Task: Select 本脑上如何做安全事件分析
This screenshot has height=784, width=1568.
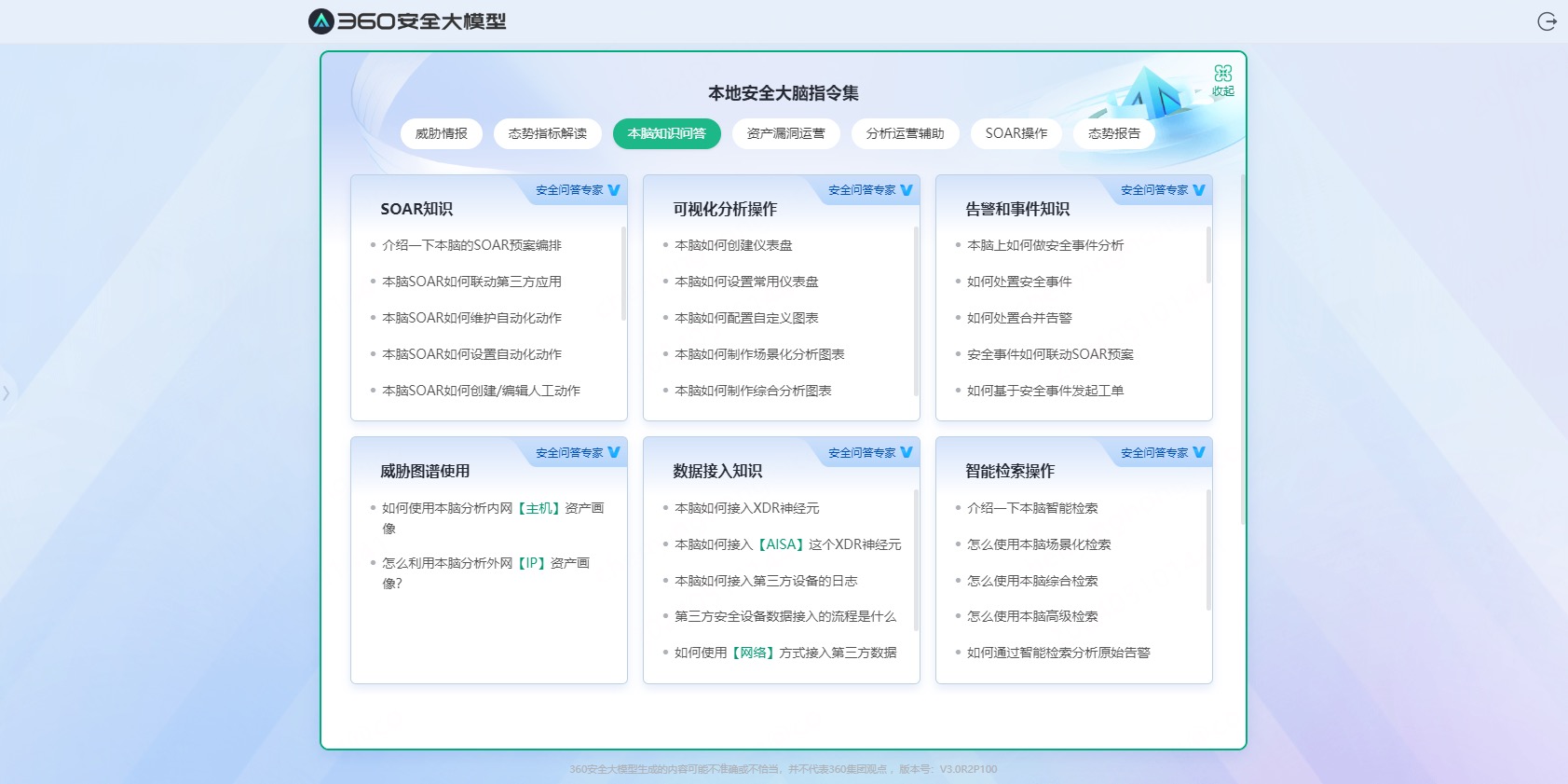Action: 1045,245
